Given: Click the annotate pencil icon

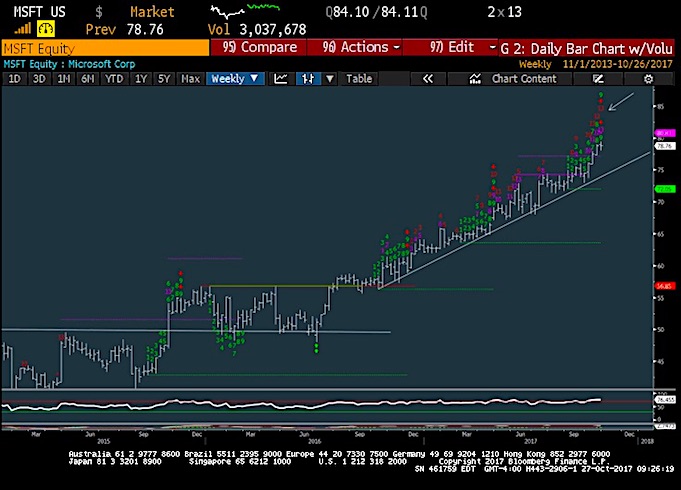Looking at the screenshot, I should click(x=598, y=79).
